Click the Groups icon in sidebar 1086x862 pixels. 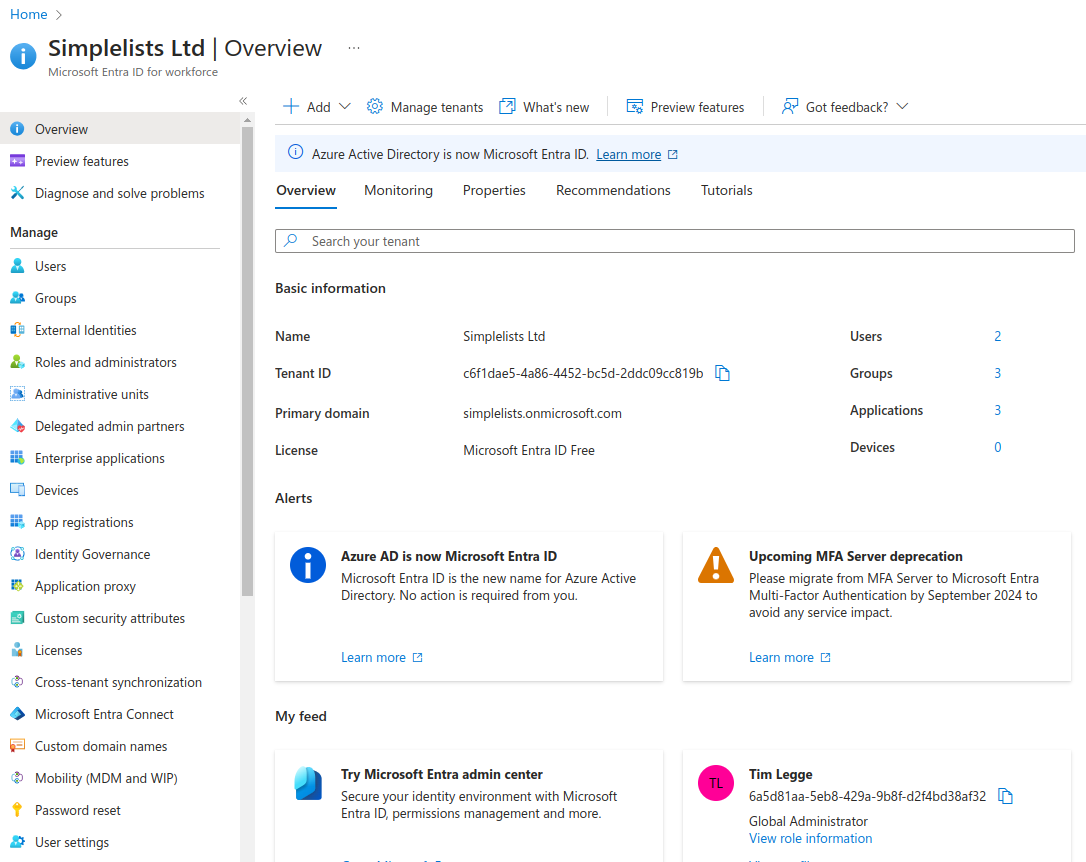coord(17,298)
